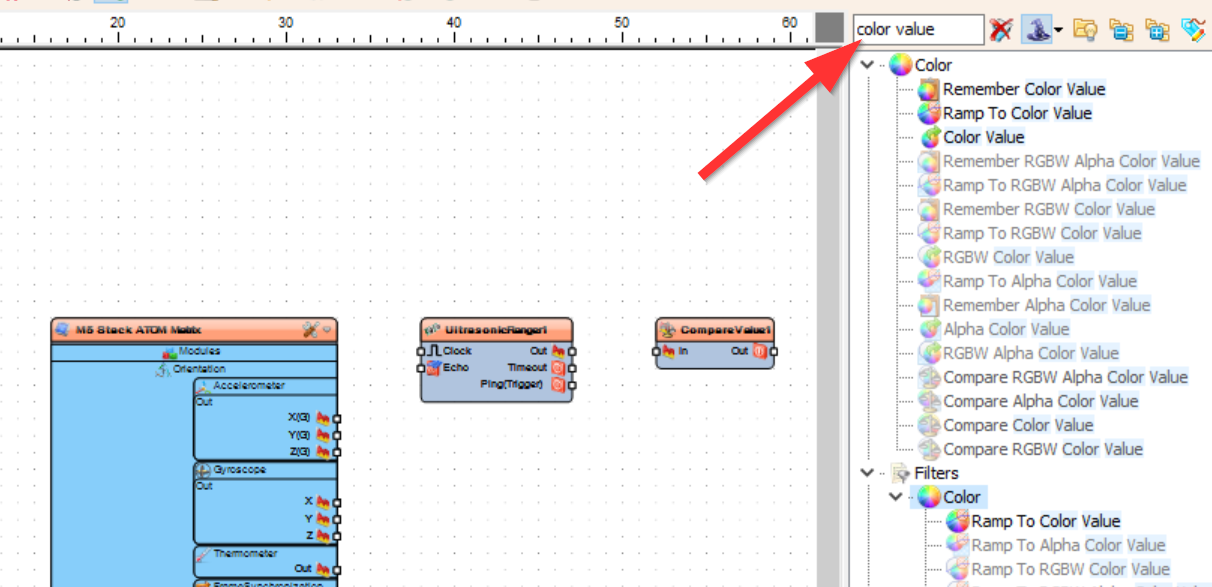1212x587 pixels.
Task: Select Compare RGBW Color Value item
Action: [x=1043, y=449]
